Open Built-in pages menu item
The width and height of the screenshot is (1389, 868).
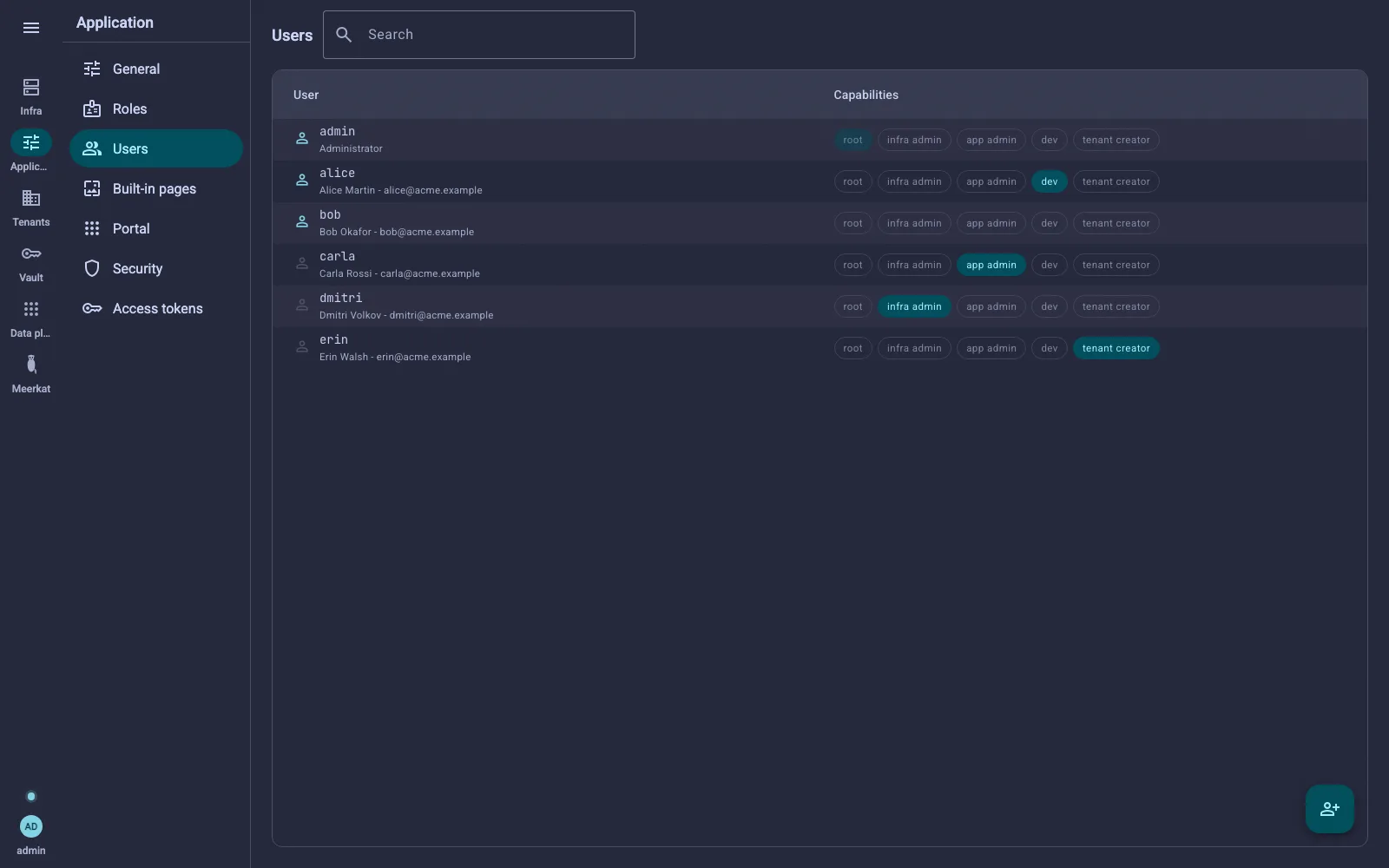coord(156,188)
